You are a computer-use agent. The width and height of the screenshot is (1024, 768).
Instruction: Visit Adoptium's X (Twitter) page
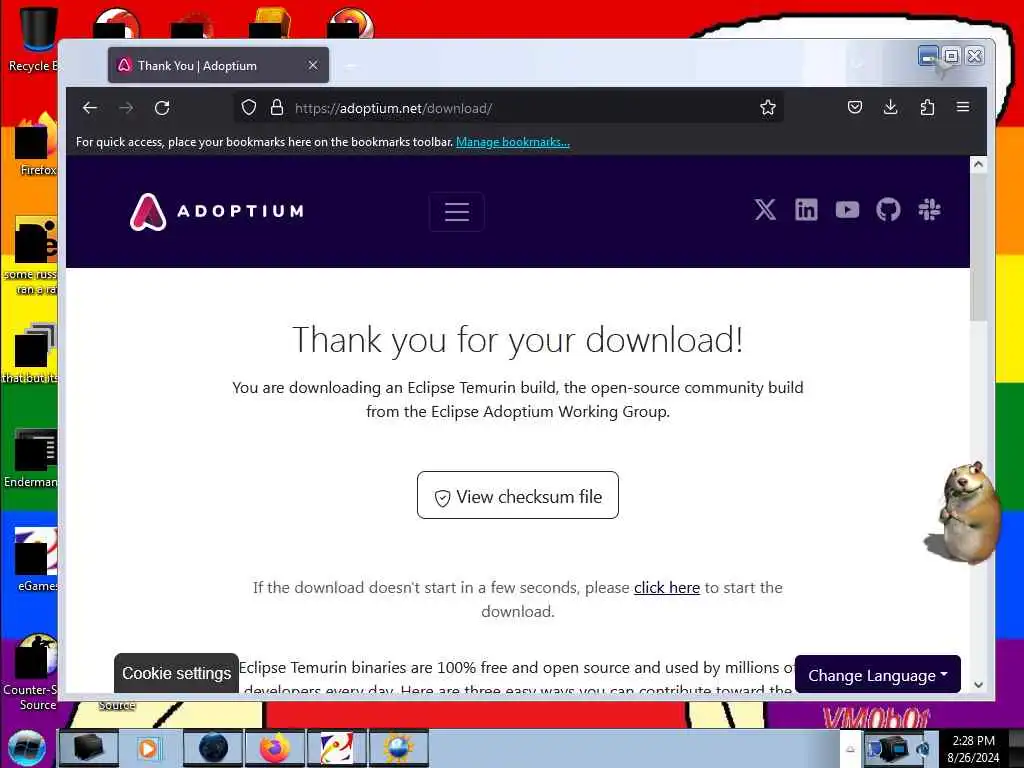pos(765,210)
